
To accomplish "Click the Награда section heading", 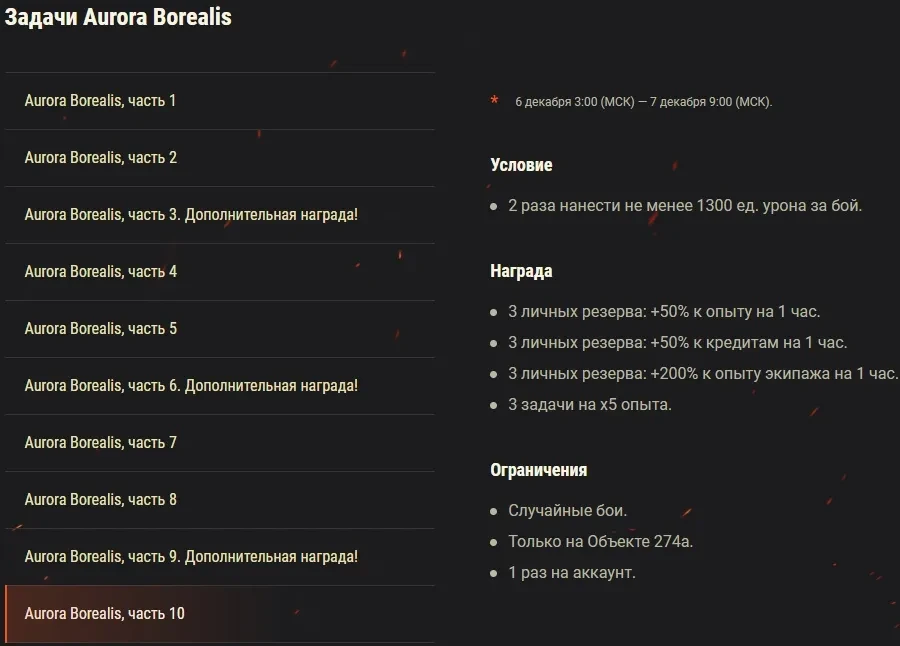I will (521, 271).
